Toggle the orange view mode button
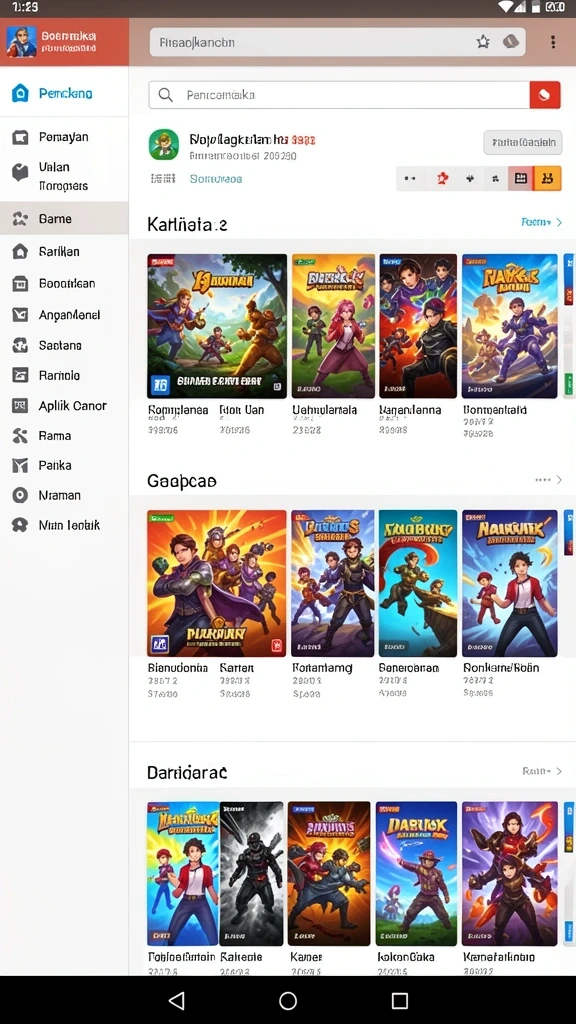Screen dimensions: 576x1024 click(x=547, y=178)
